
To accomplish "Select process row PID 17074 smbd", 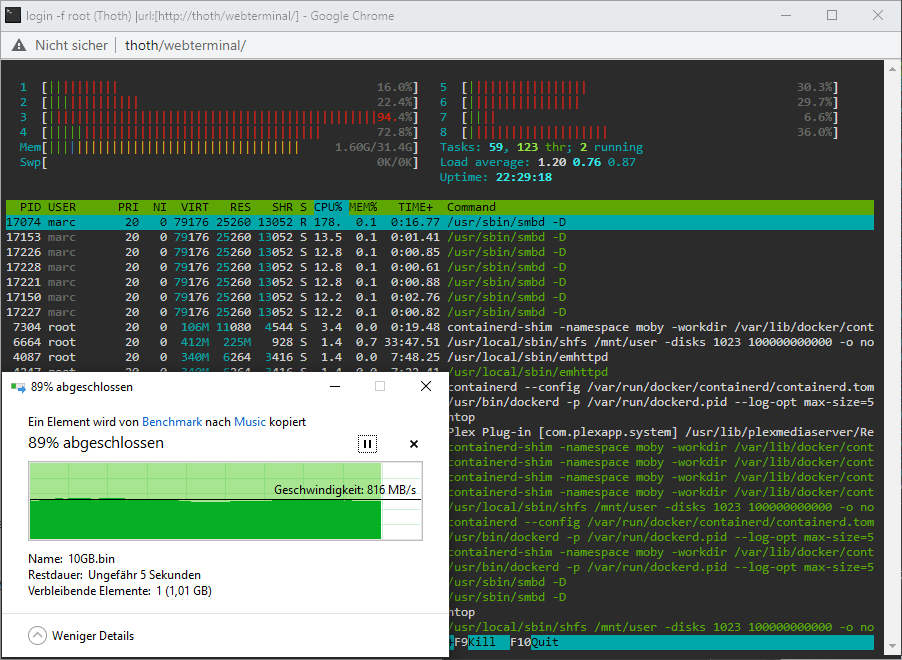I will click(x=439, y=222).
